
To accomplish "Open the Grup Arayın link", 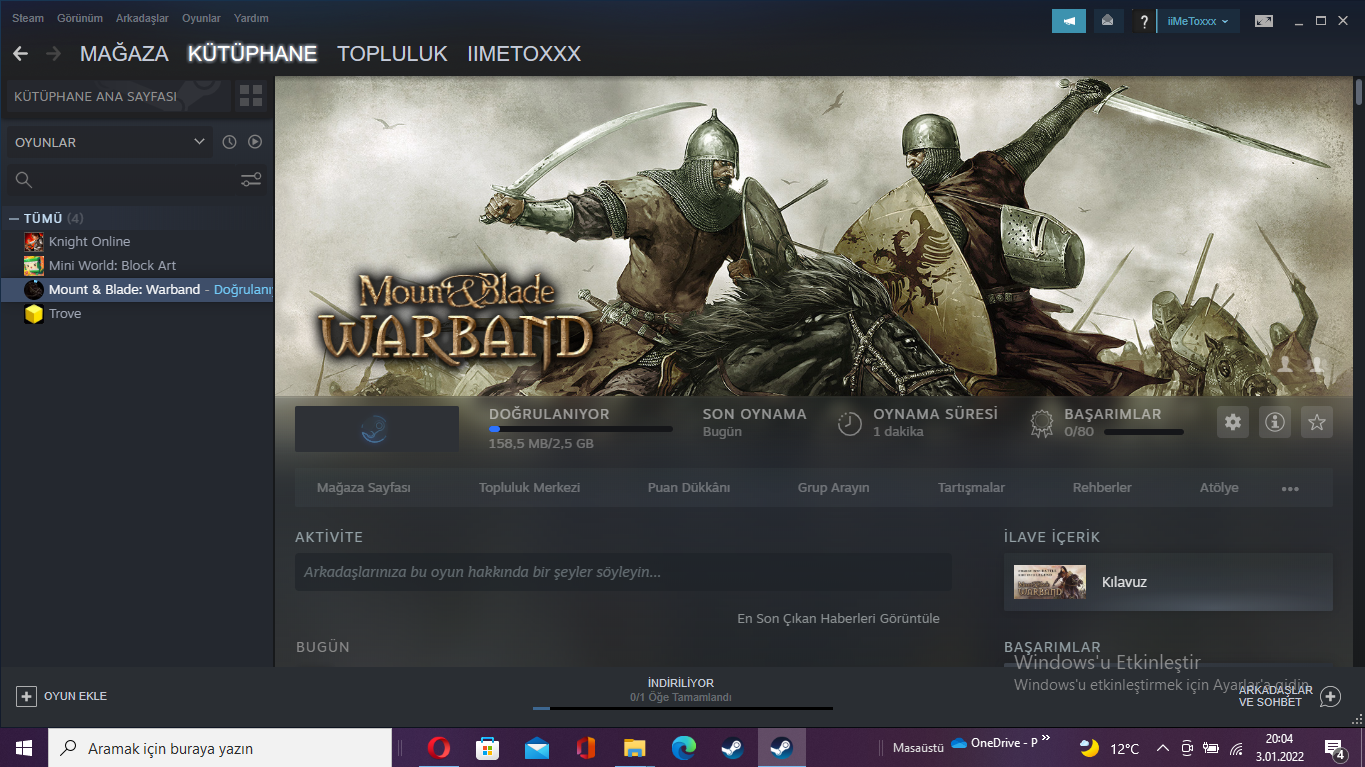I will [833, 488].
